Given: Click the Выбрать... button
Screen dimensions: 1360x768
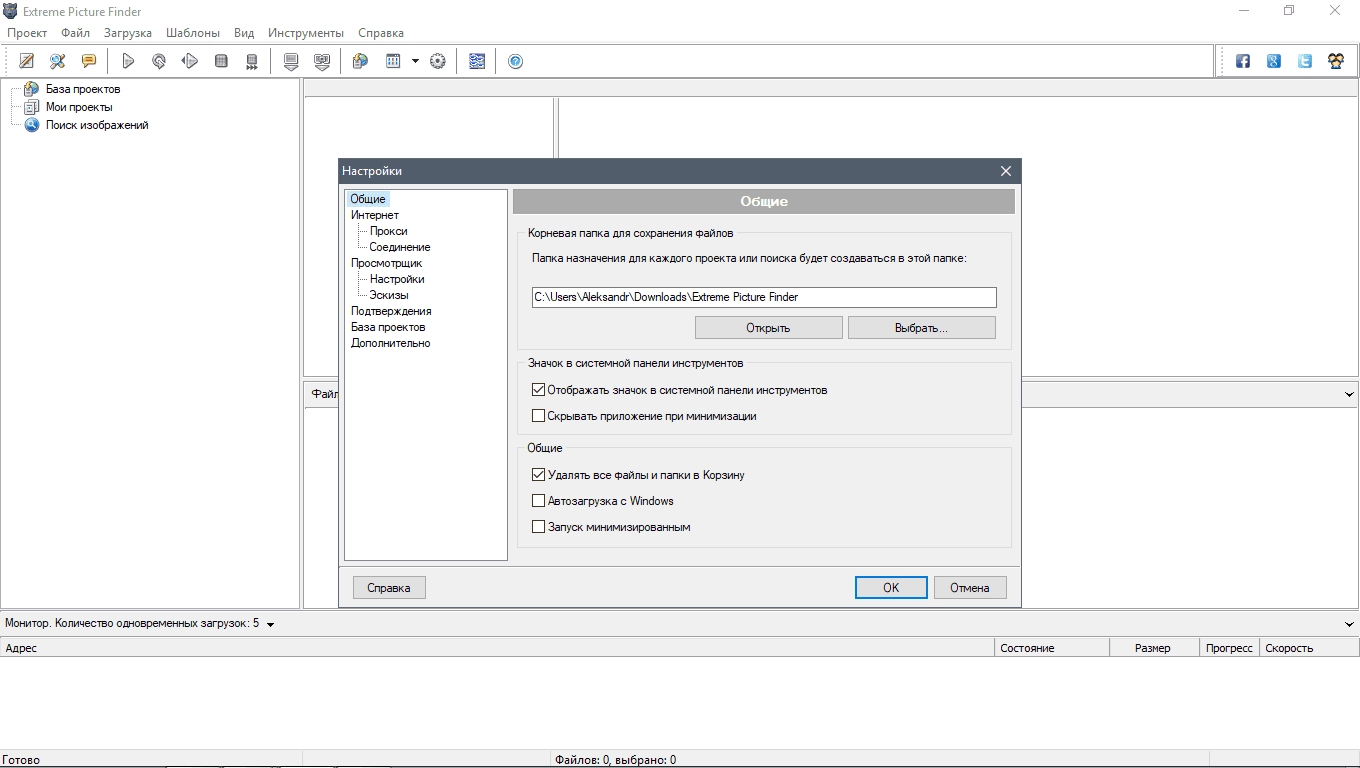Looking at the screenshot, I should 921,328.
